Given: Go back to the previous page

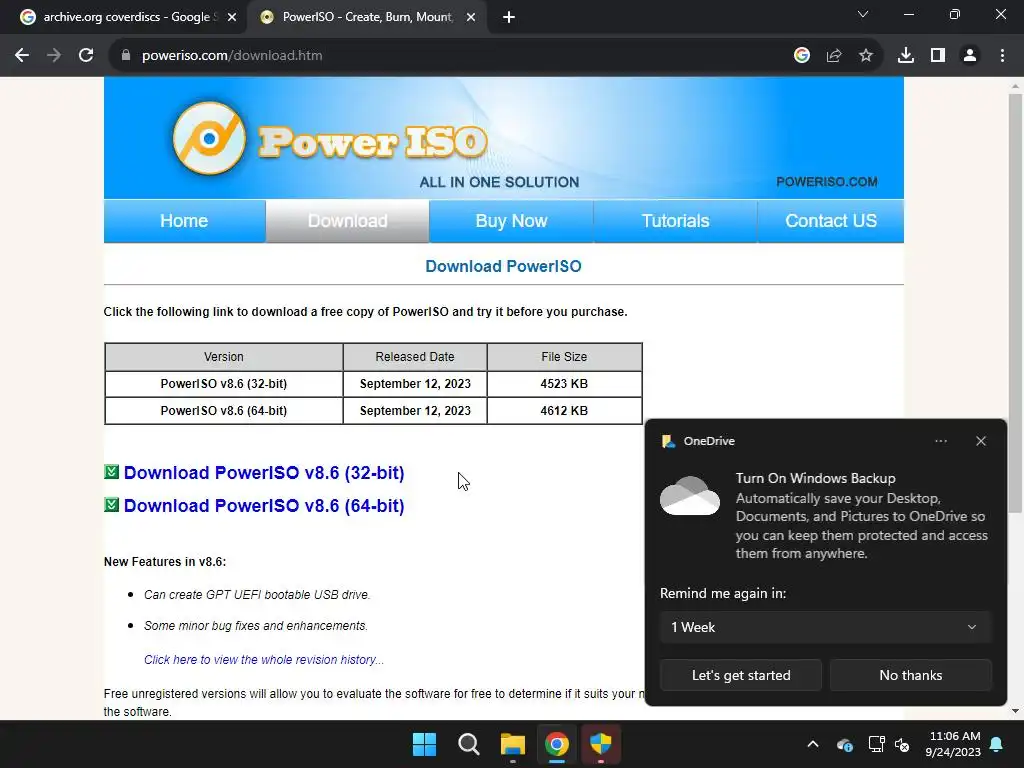Looking at the screenshot, I should [22, 56].
